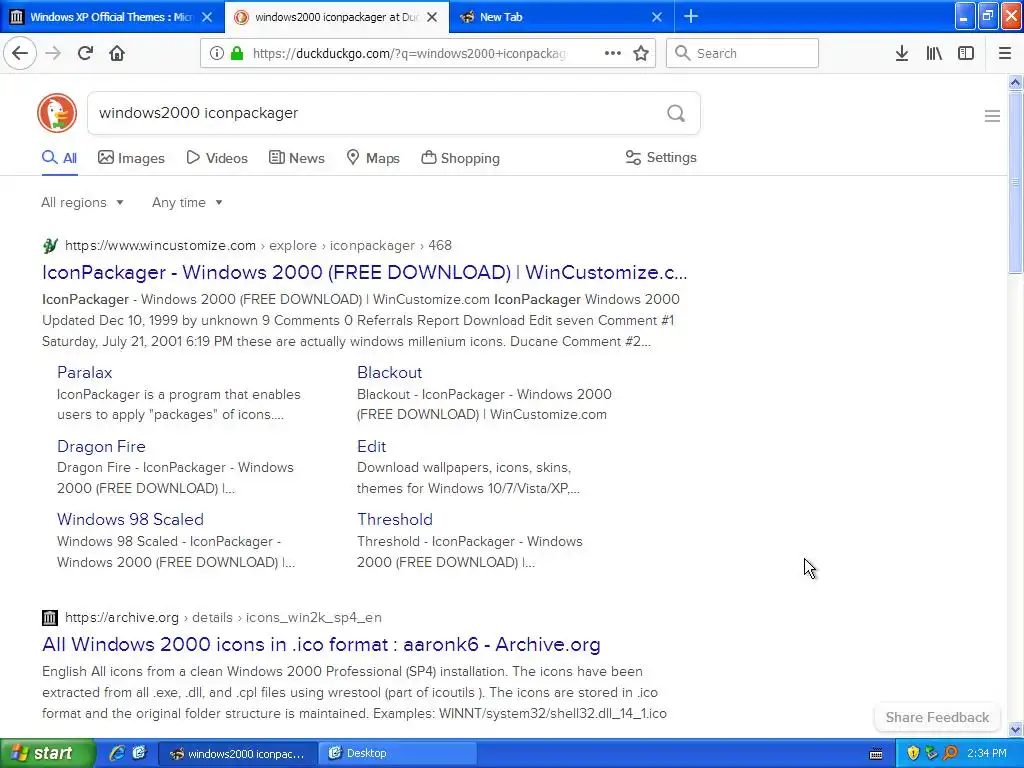This screenshot has height=768, width=1024.
Task: Select the Videos search category
Action: pos(217,158)
